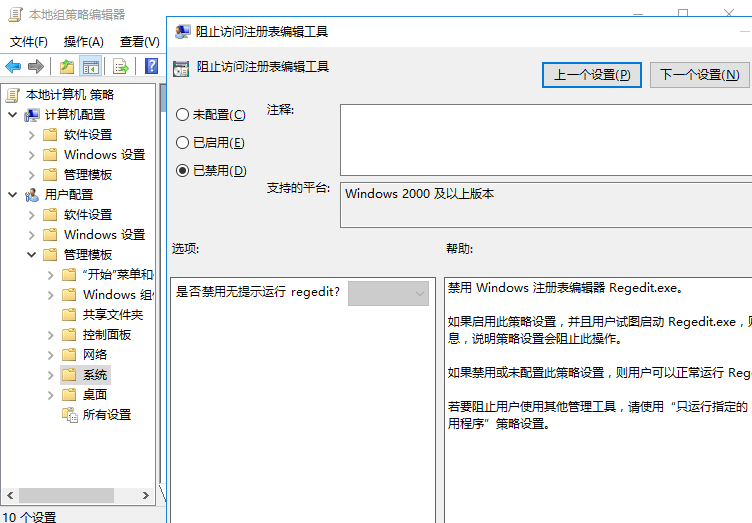
Task: Click the folder icon next to 共享文件夹
Action: 69,314
